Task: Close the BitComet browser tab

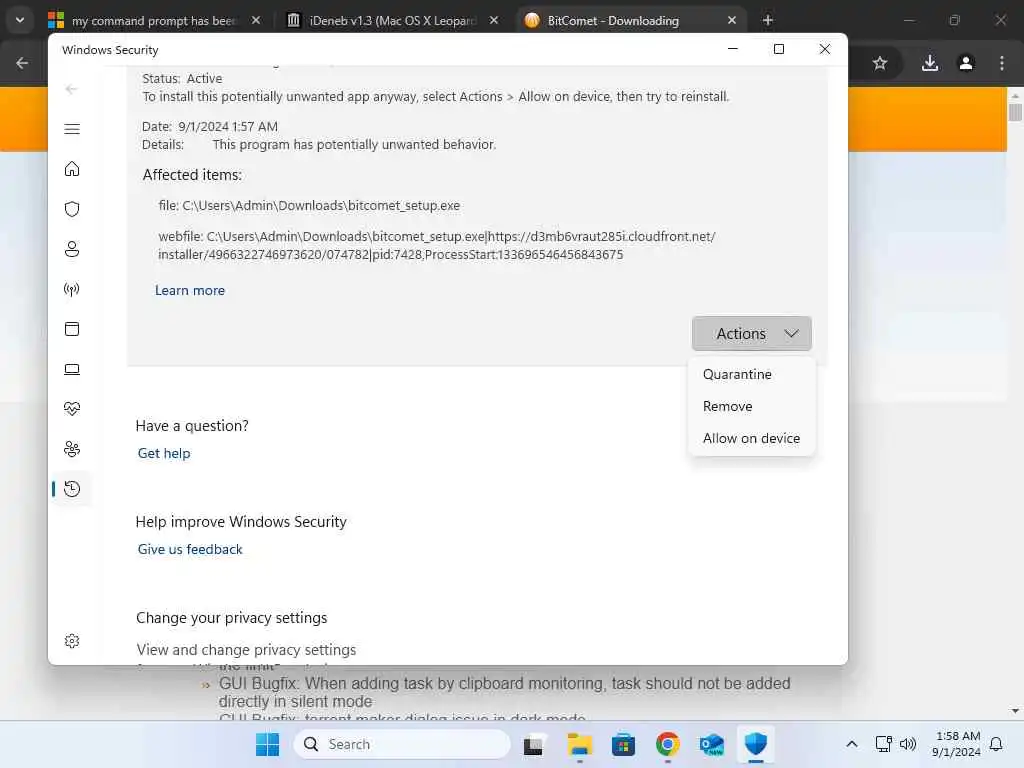Action: 731,21
